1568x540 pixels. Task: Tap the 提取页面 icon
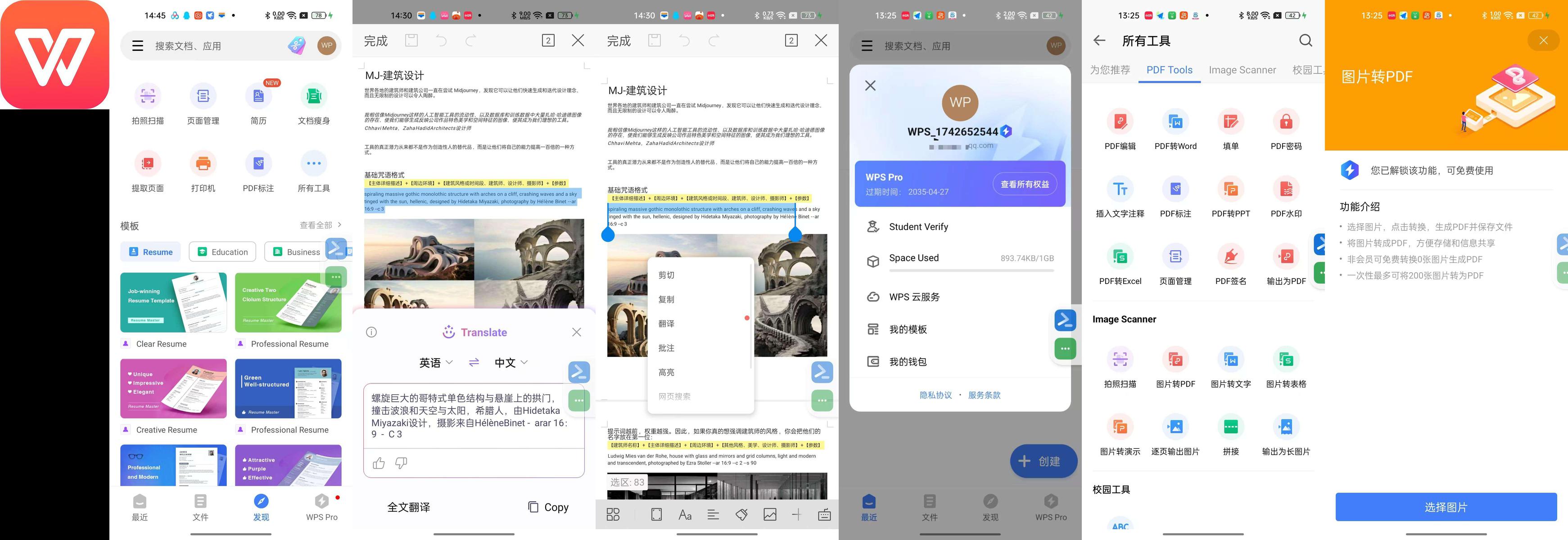tap(148, 164)
